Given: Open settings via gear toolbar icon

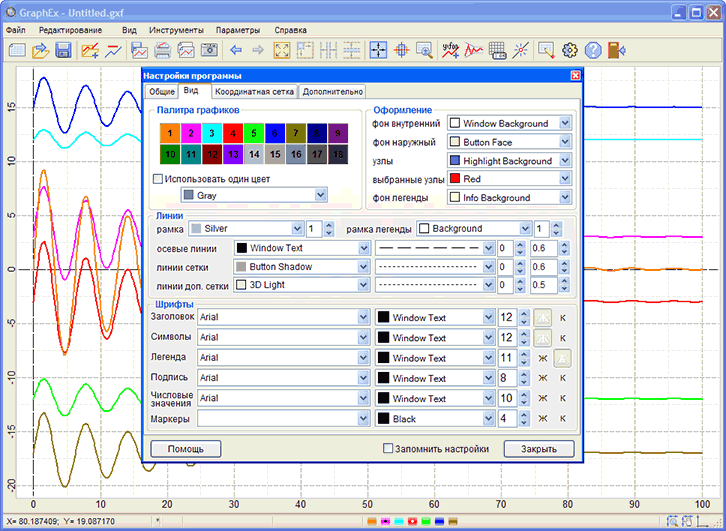Looking at the screenshot, I should click(x=570, y=50).
